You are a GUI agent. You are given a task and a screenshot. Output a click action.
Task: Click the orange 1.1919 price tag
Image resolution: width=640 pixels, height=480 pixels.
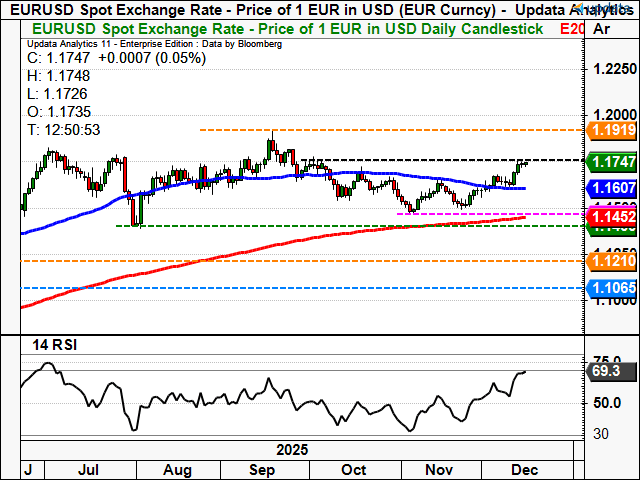pos(608,131)
